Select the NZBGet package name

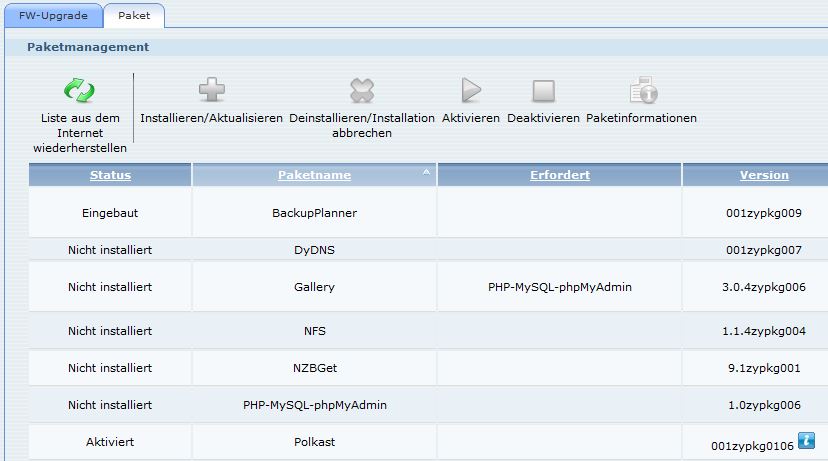[x=315, y=368]
